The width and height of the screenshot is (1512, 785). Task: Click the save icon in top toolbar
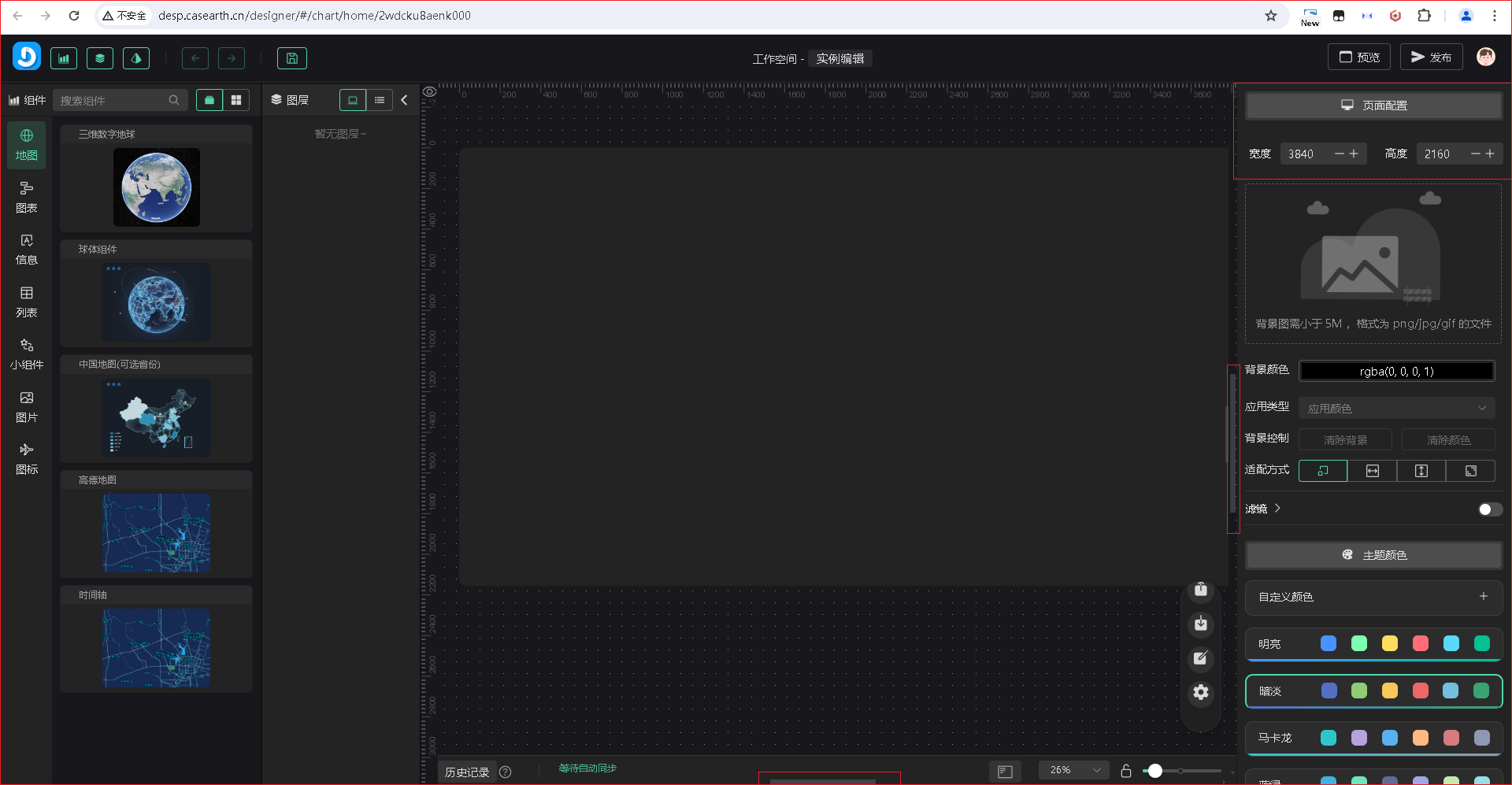point(291,58)
